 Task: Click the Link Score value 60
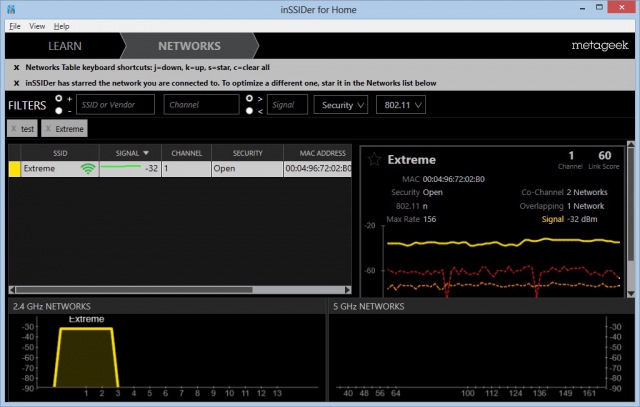(604, 156)
